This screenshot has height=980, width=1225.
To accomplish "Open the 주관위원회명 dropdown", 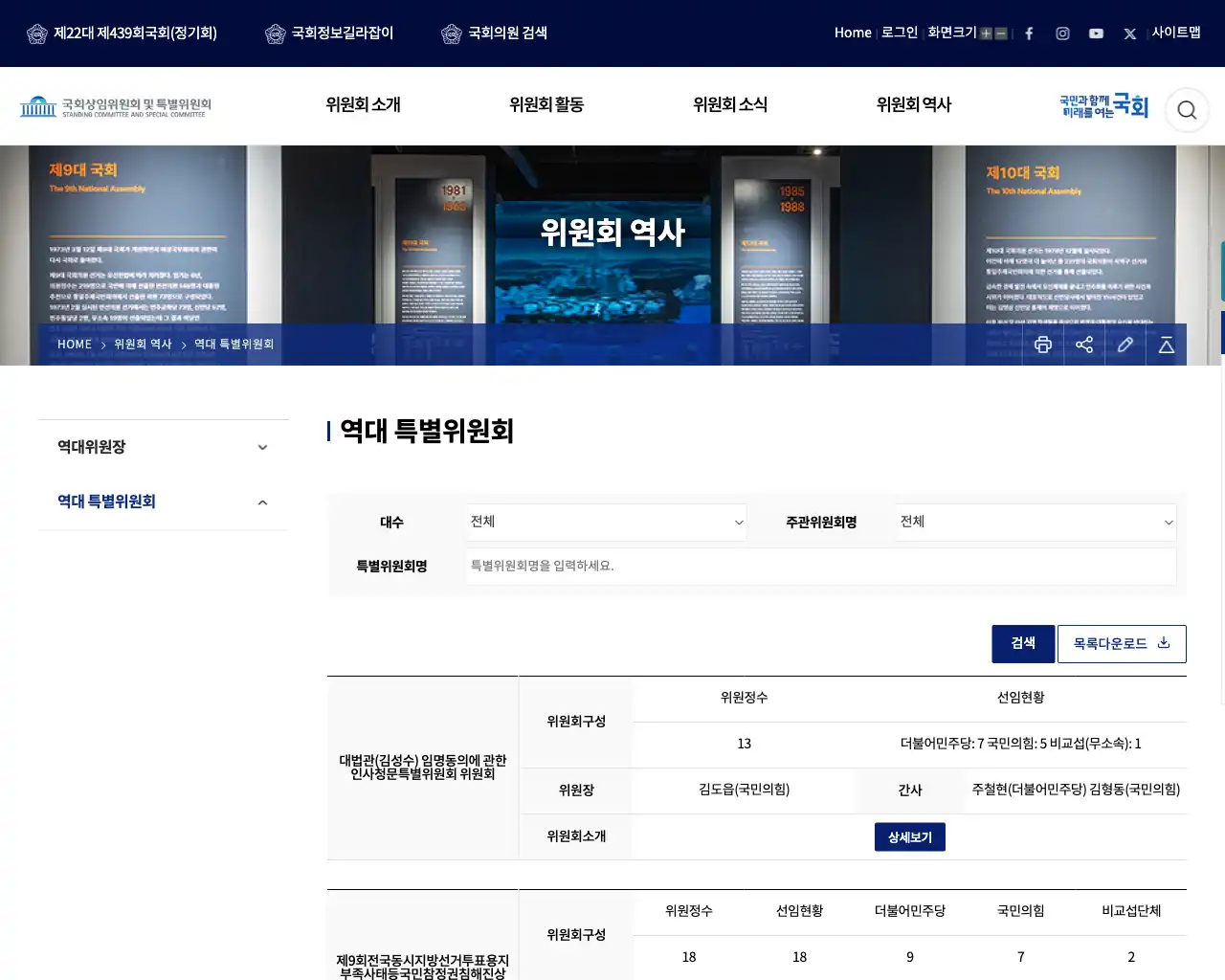I will click(1036, 523).
